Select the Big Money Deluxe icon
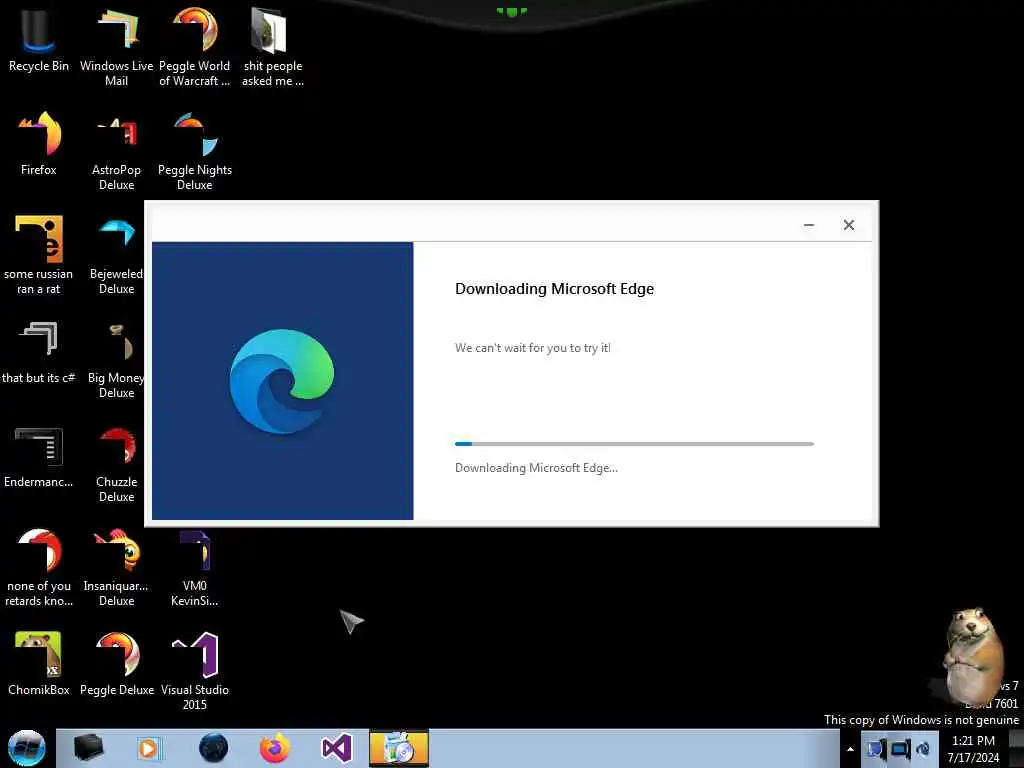The height and width of the screenshot is (768, 1024). (x=116, y=359)
